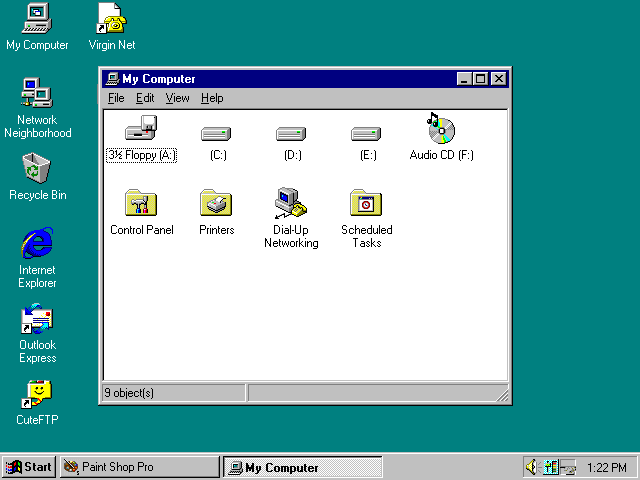Viewport: 640px width, 480px height.
Task: Click the volume speaker tray icon
Action: pyautogui.click(x=531, y=467)
